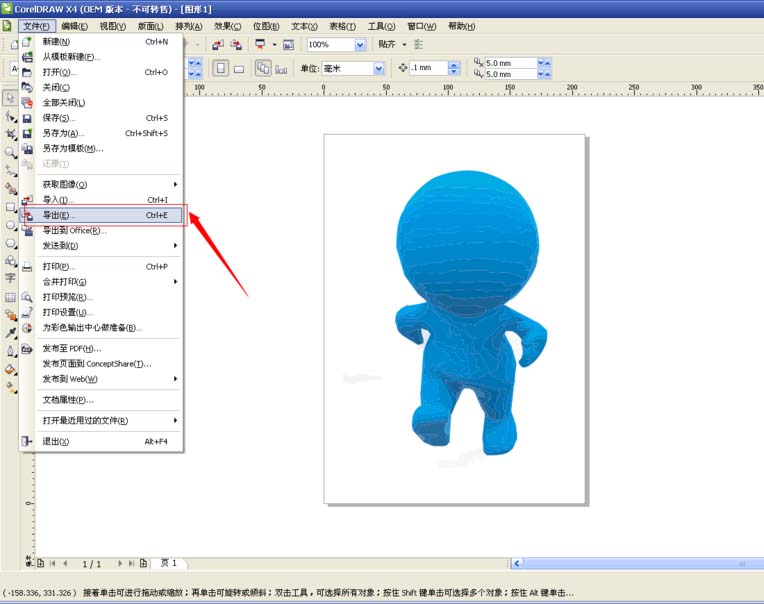Expand the Snap to dropdown arrow
The width and height of the screenshot is (764, 604).
404,44
